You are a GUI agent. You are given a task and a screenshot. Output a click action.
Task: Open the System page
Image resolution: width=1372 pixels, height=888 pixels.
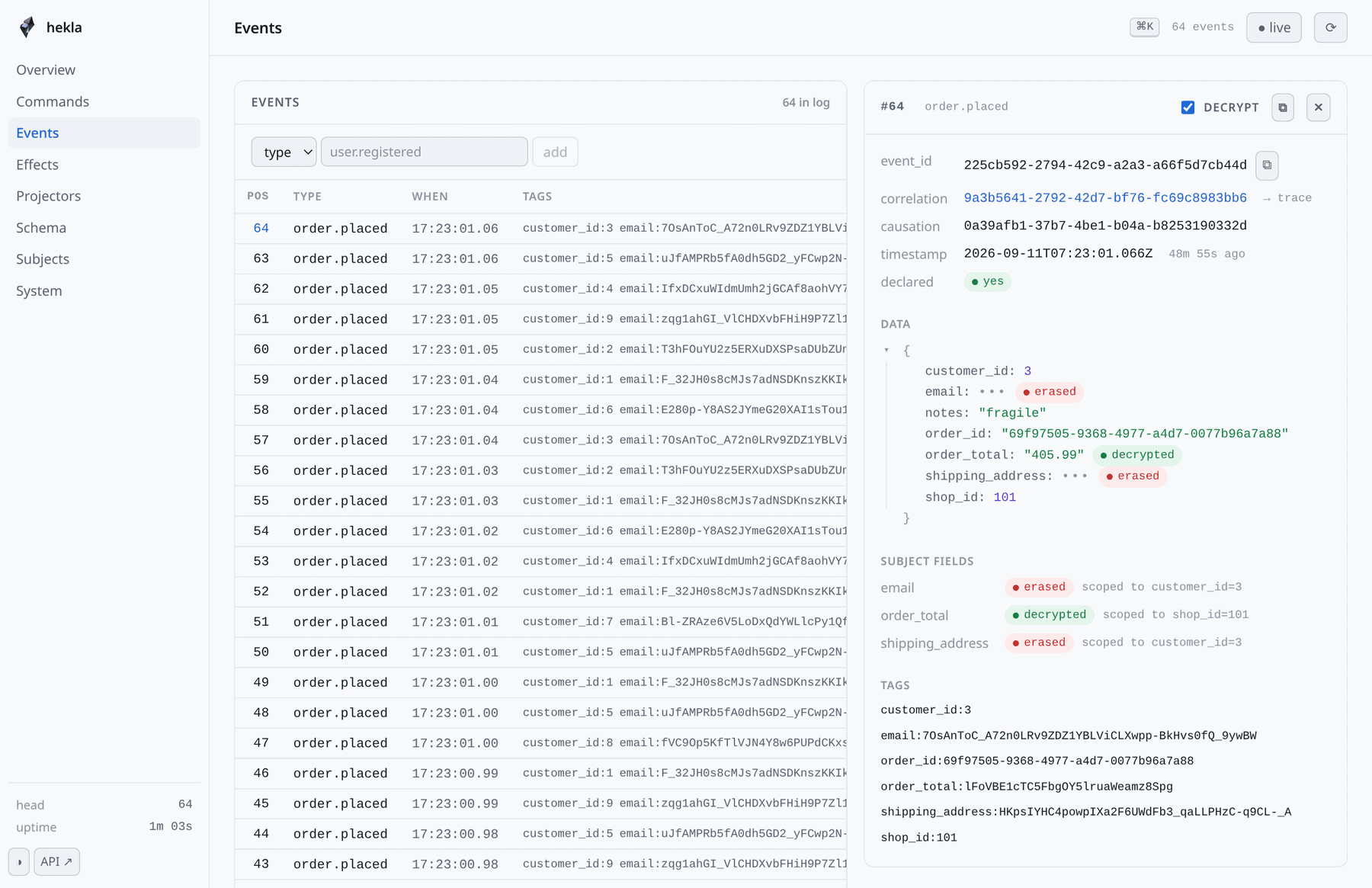104,291
